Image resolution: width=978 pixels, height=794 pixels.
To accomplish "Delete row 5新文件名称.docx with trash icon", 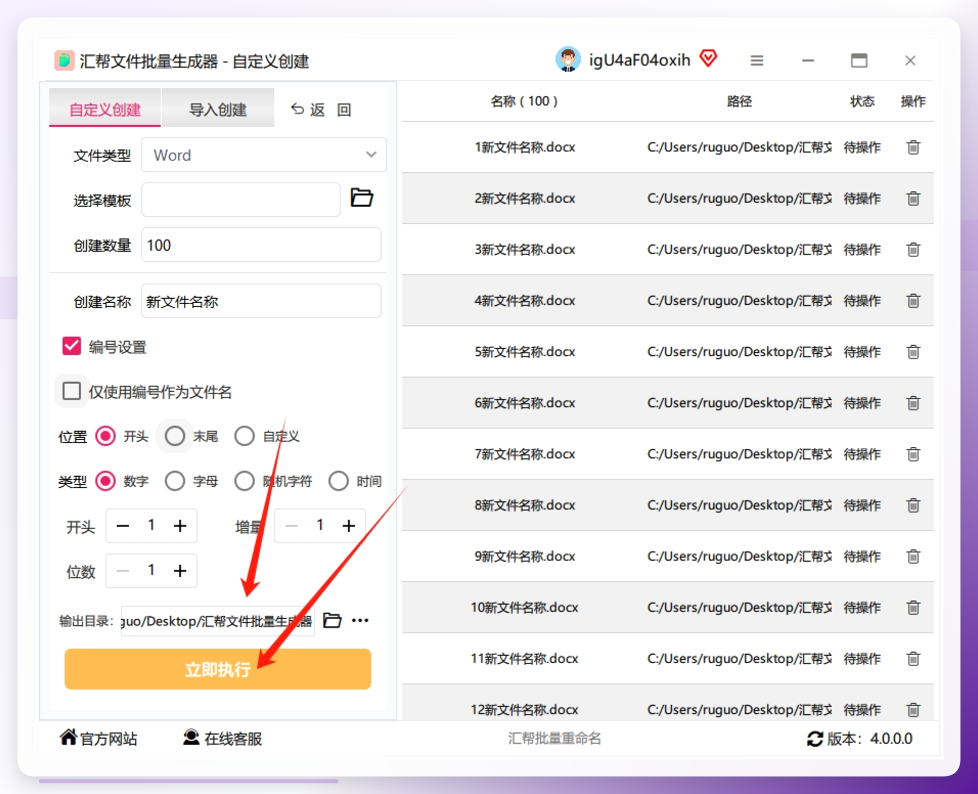I will 913,352.
